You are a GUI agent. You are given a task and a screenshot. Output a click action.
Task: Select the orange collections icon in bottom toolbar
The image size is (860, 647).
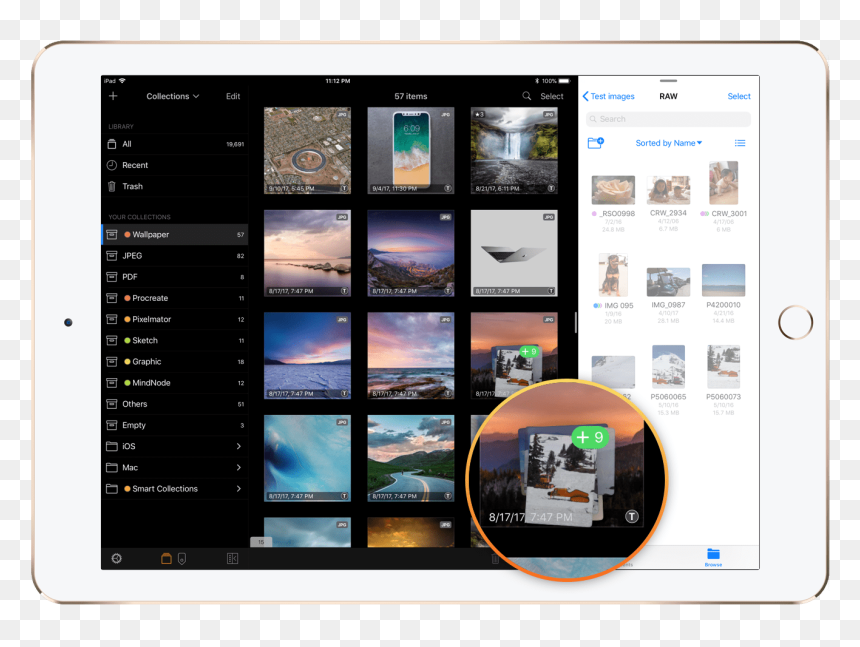pyautogui.click(x=166, y=558)
